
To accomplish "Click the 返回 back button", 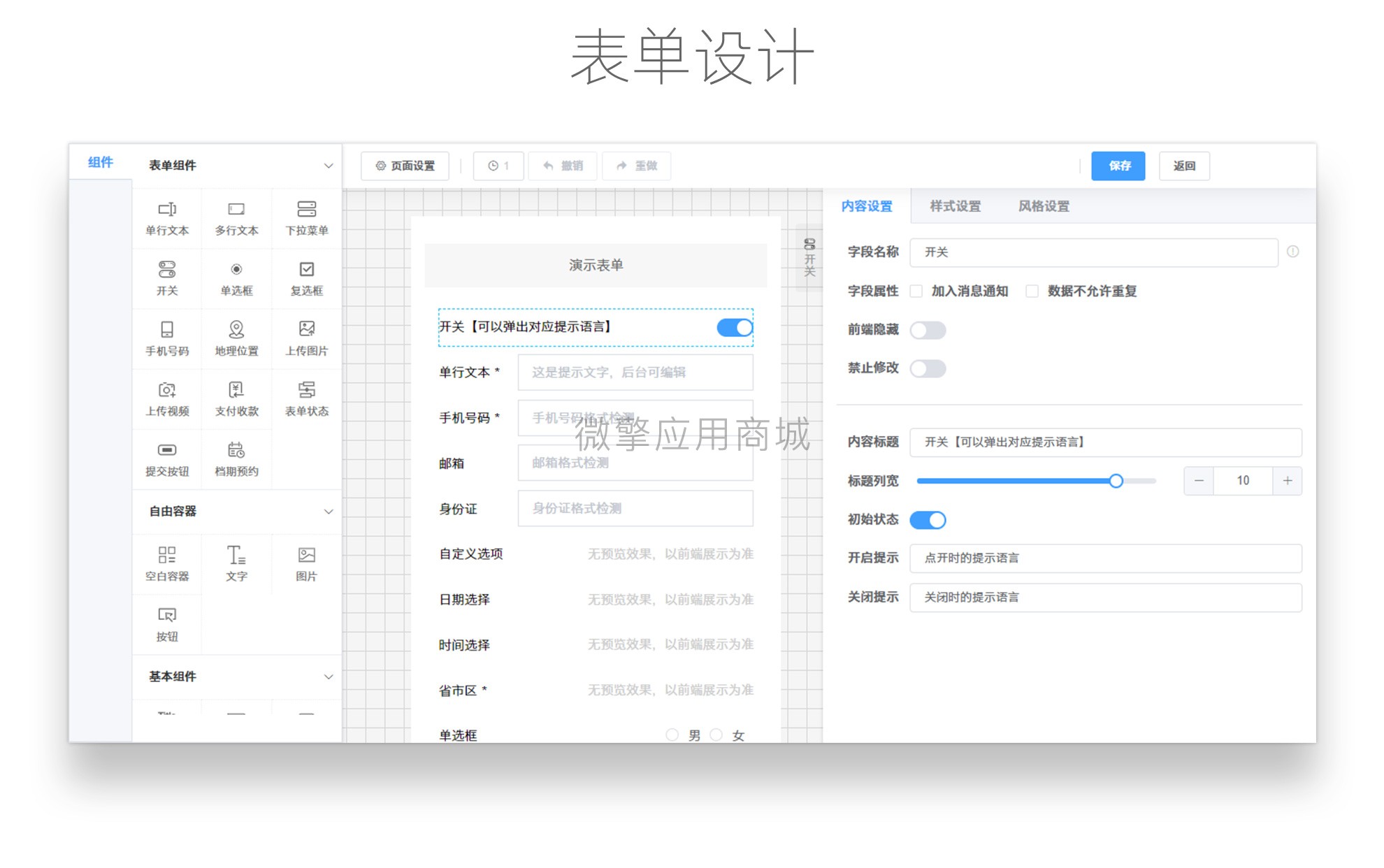I will click(x=1184, y=166).
